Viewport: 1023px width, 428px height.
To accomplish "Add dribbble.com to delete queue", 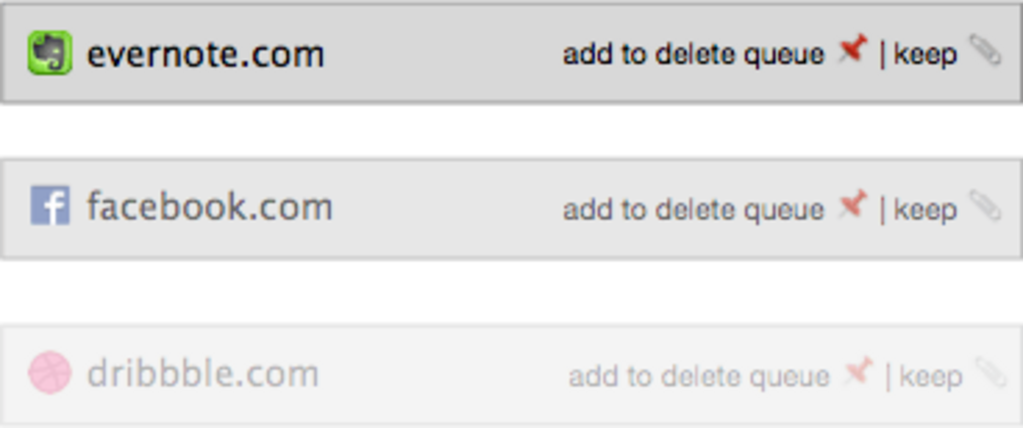I will pos(699,376).
